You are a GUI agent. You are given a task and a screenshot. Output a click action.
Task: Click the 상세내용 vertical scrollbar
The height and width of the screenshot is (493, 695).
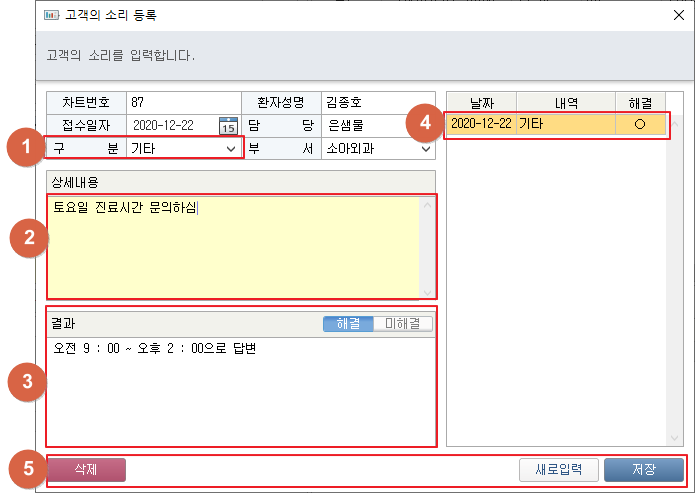coord(429,247)
